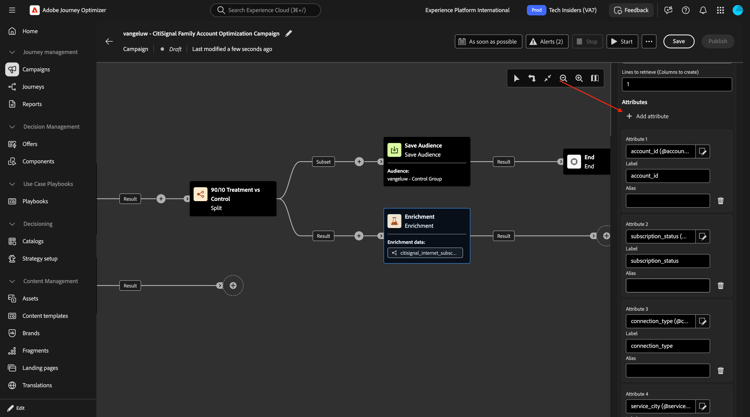Click the Attribute 1 Alias field
Viewport: 750px width, 417px height.
click(x=667, y=201)
